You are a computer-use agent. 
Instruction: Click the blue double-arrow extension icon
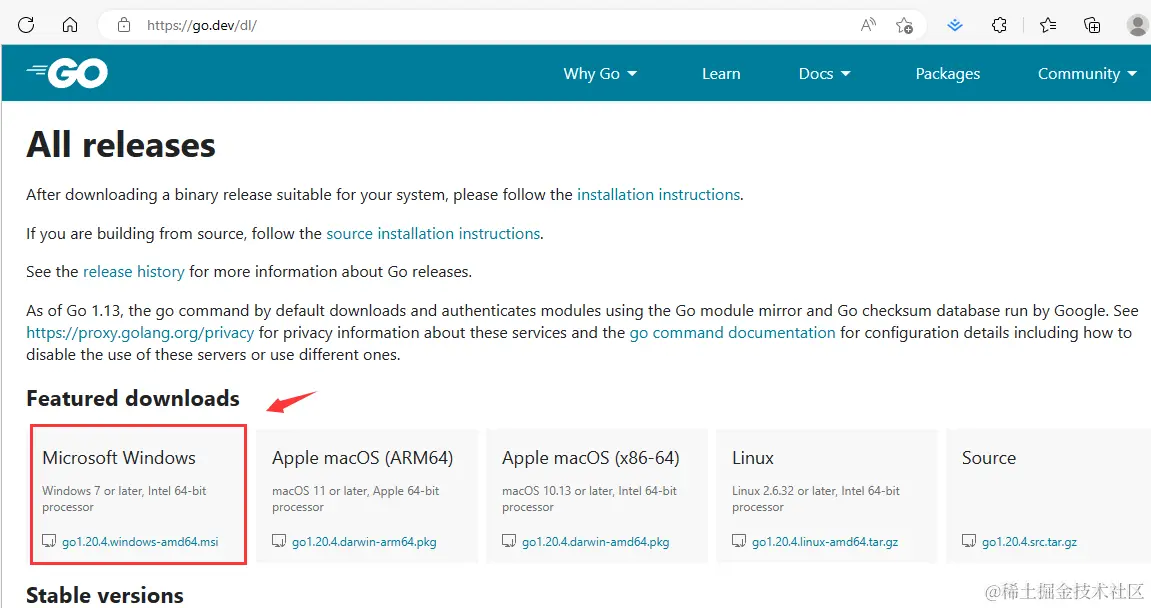tap(954, 25)
